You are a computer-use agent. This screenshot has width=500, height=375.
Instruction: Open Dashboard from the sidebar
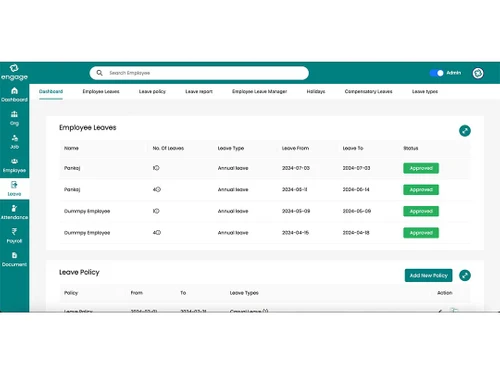pos(14,95)
